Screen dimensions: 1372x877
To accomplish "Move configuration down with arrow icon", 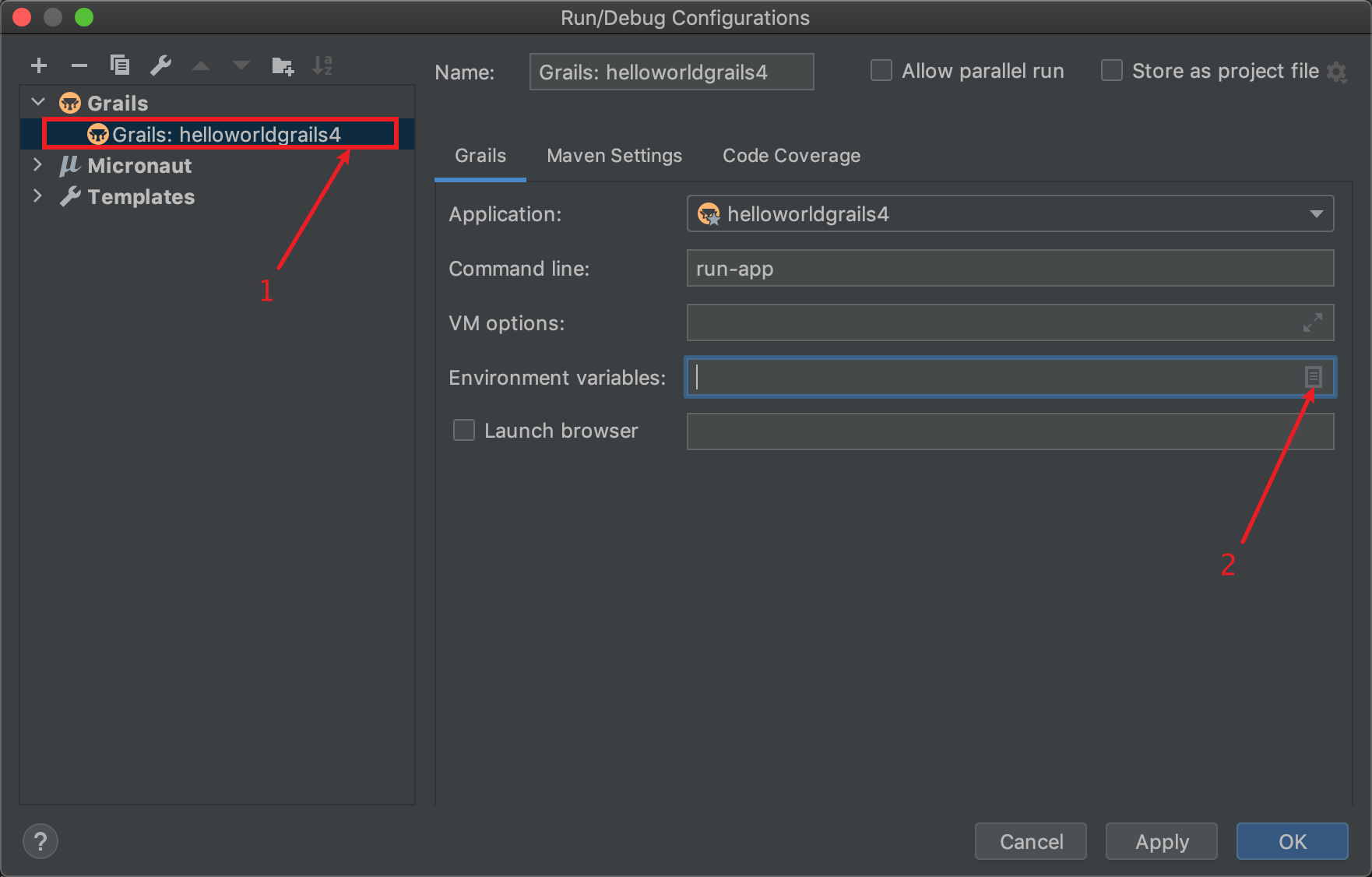I will point(241,66).
